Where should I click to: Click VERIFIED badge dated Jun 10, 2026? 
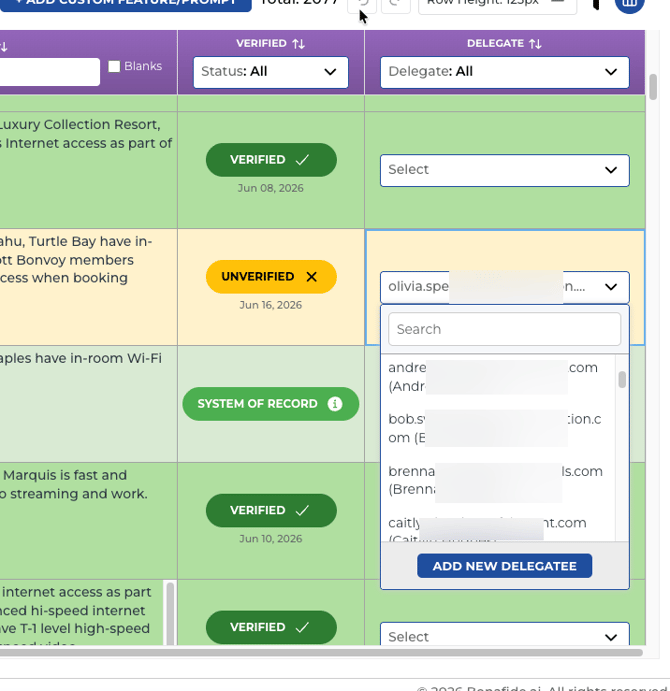271,510
